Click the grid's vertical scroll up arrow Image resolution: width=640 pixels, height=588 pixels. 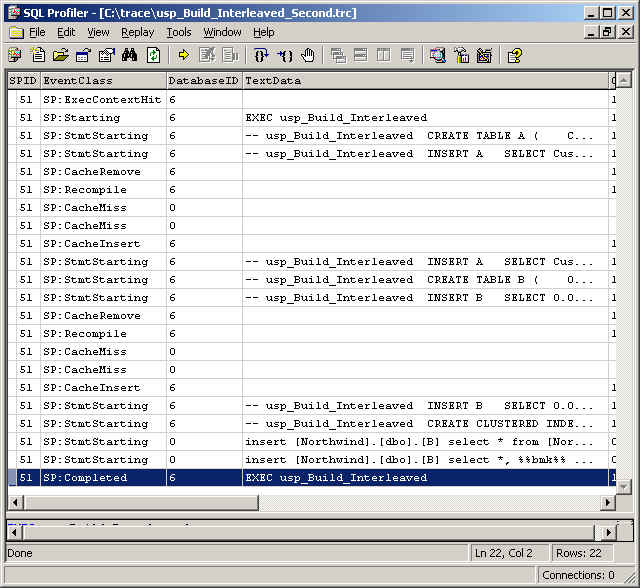click(x=624, y=80)
